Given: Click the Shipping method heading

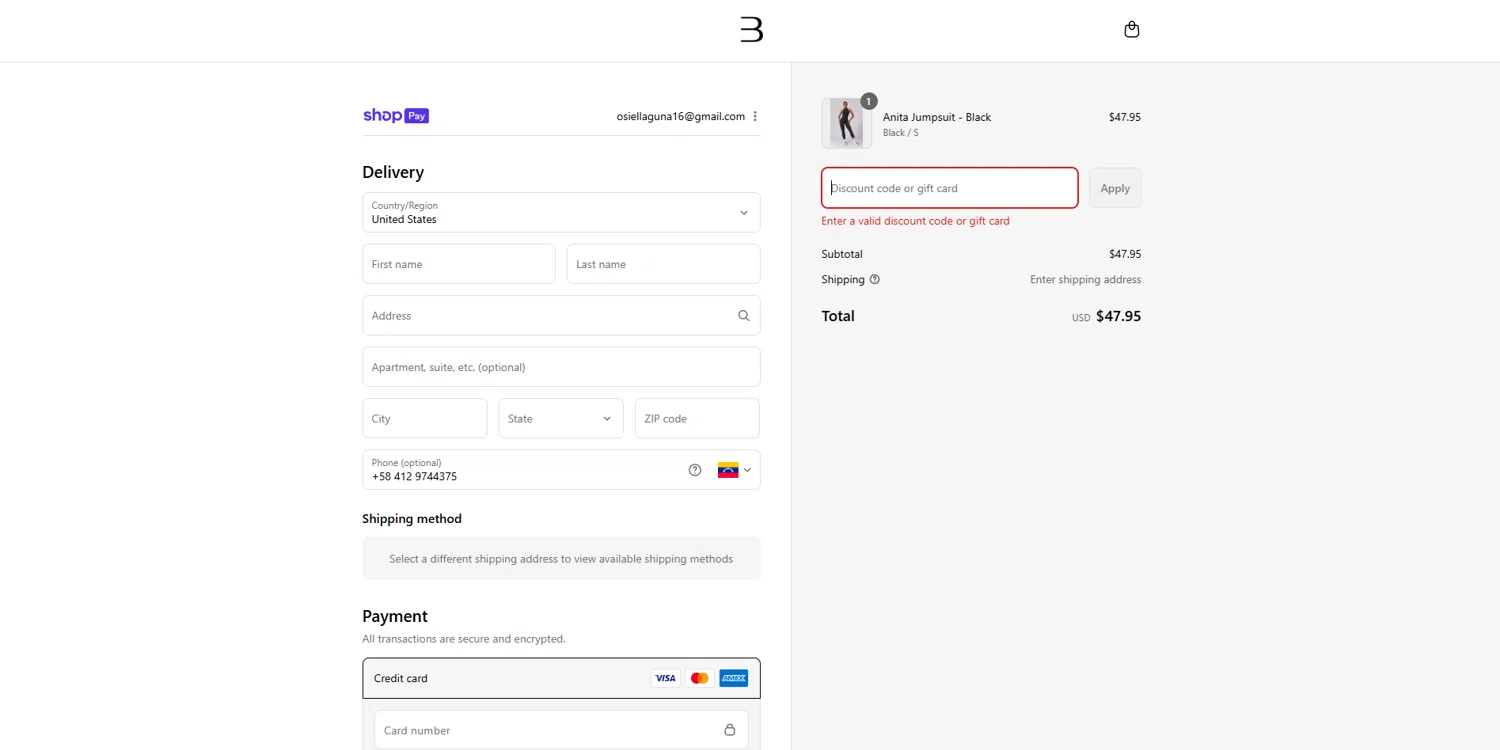Looking at the screenshot, I should coord(412,519).
